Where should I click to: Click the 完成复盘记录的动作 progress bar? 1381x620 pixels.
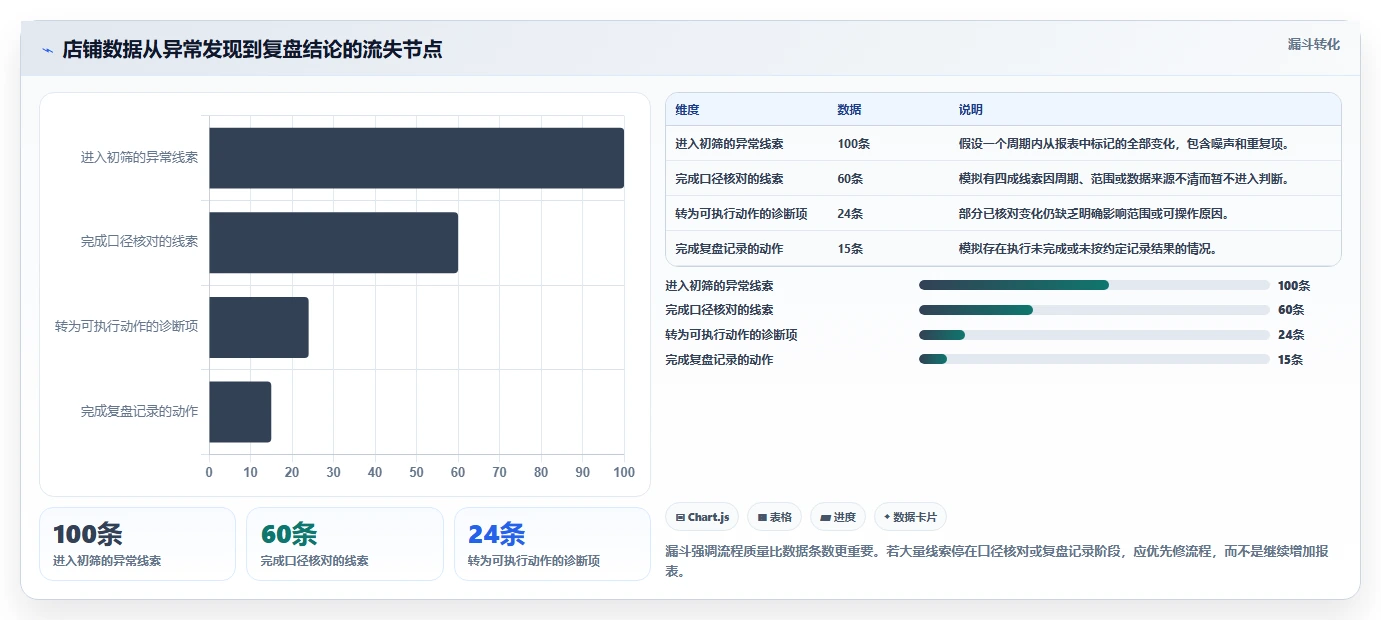point(1094,360)
